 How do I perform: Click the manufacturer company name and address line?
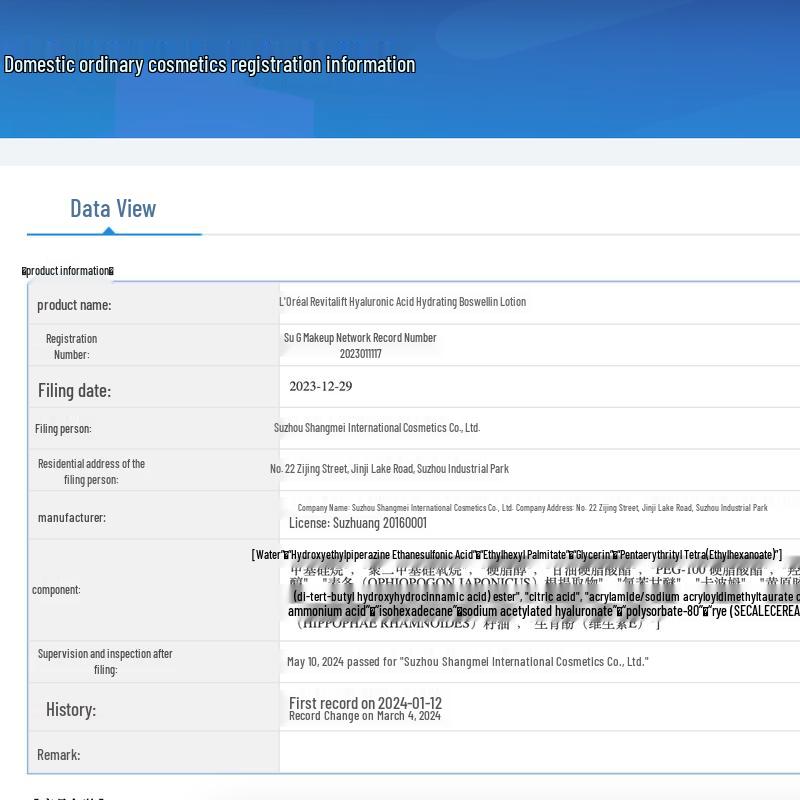click(x=532, y=508)
